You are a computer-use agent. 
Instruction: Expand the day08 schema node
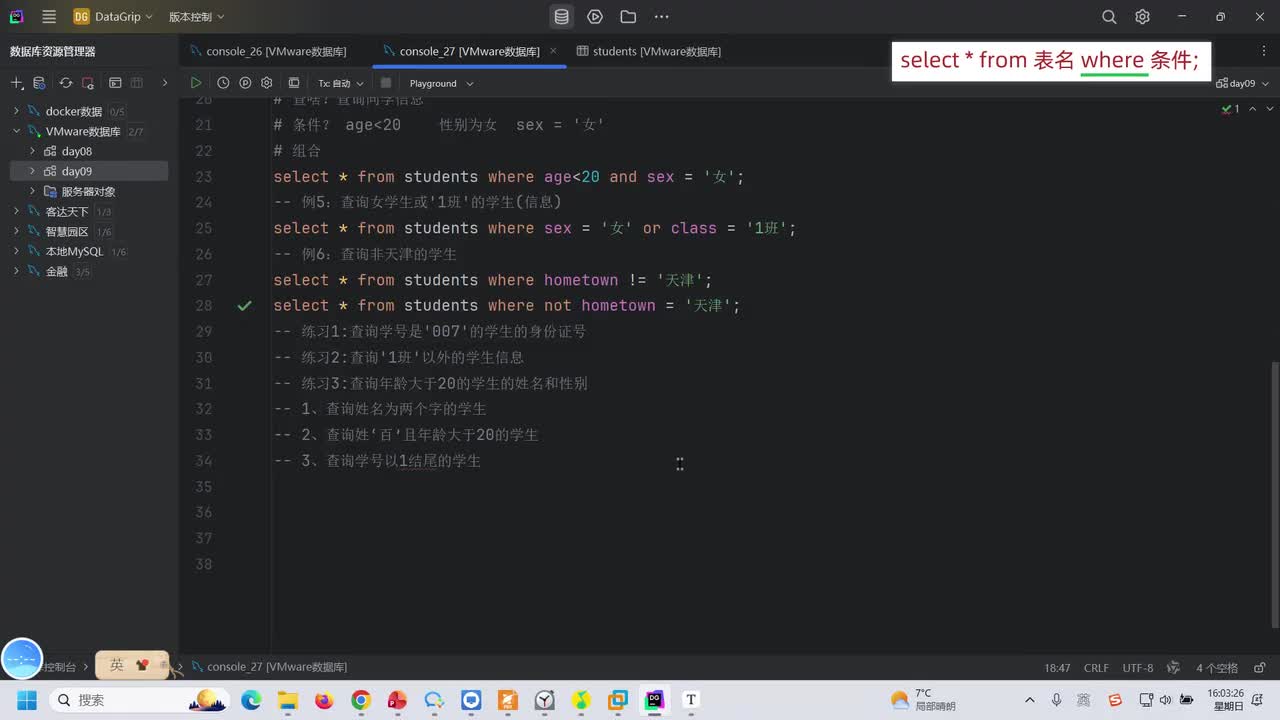(x=32, y=151)
